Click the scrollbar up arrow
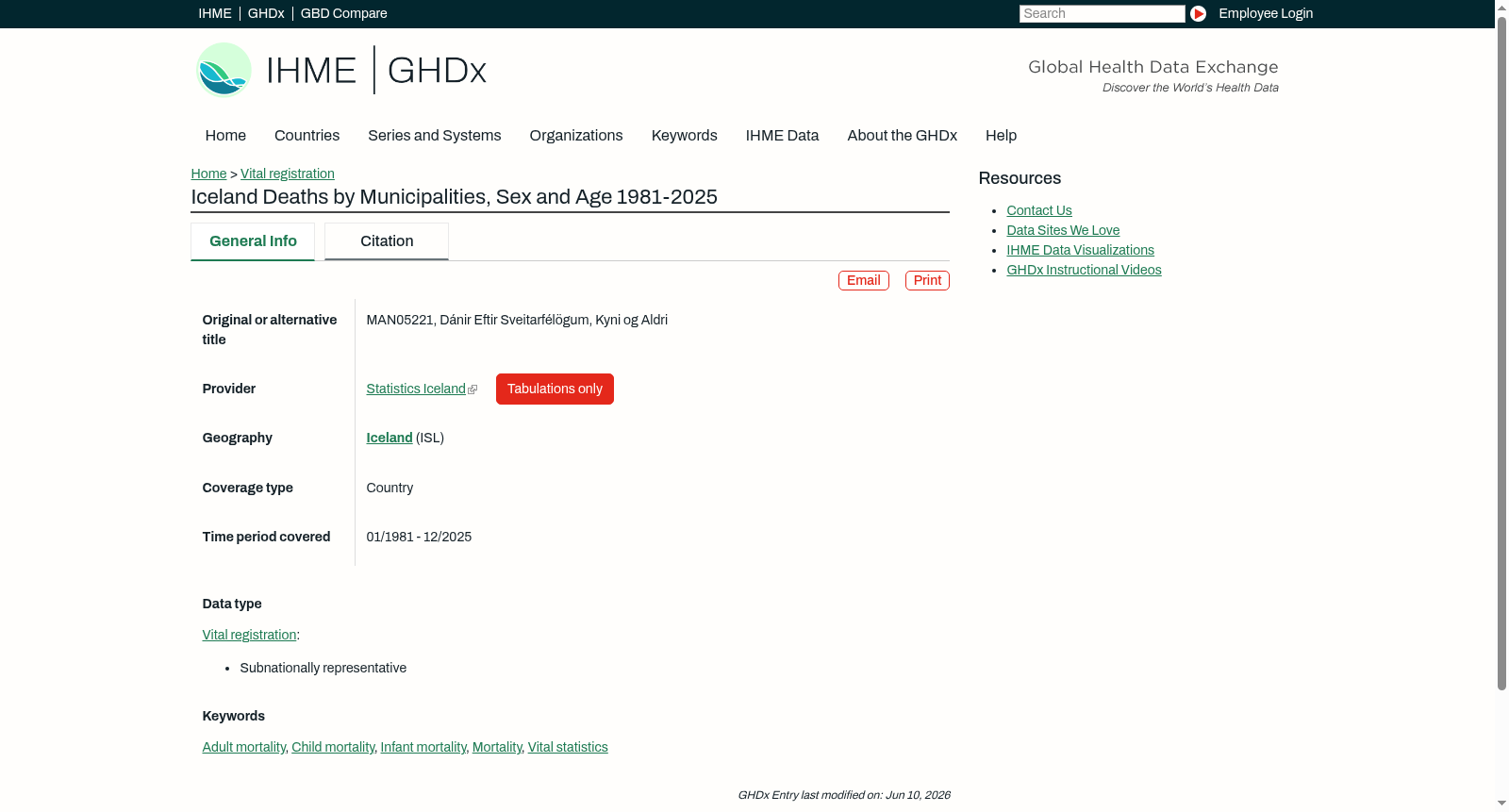Viewport: 1509px width, 812px height. [1501, 7]
